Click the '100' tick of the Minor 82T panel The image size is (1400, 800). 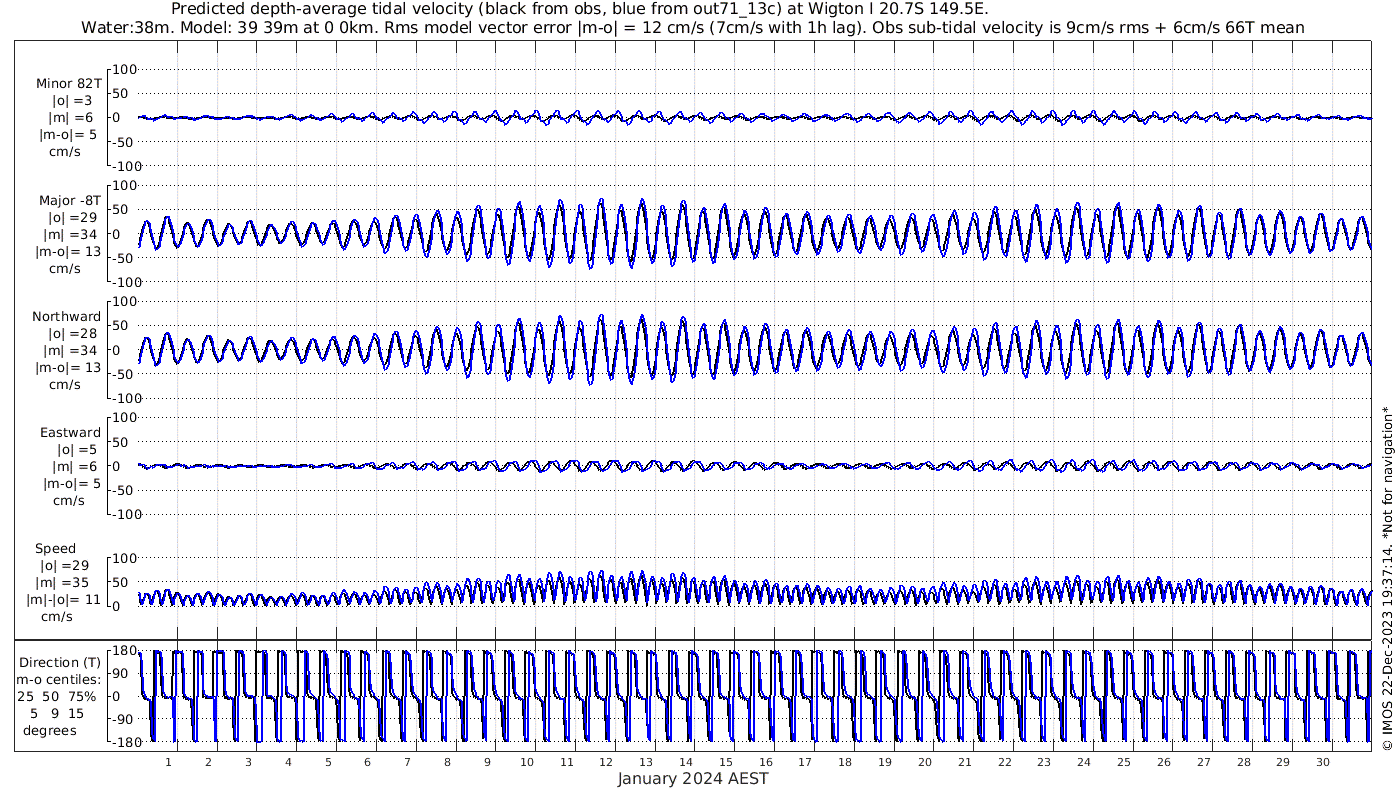coord(124,69)
